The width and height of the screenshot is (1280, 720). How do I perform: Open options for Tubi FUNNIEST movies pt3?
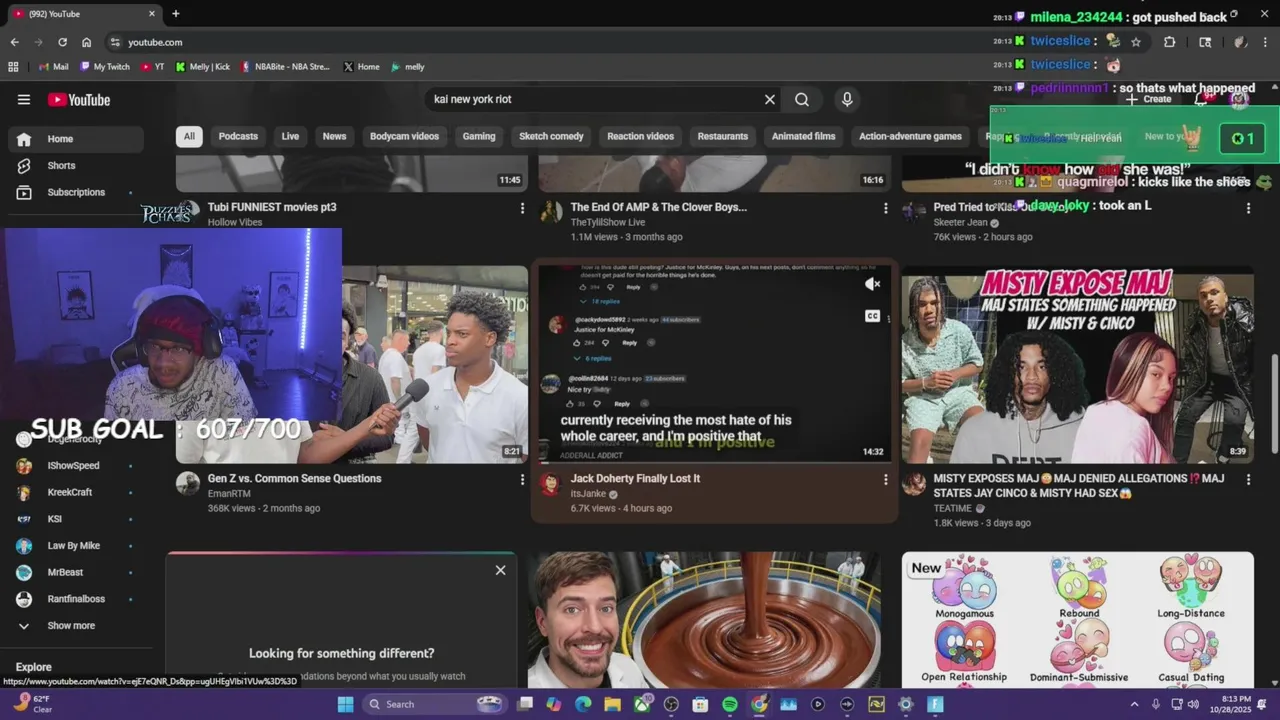click(522, 208)
